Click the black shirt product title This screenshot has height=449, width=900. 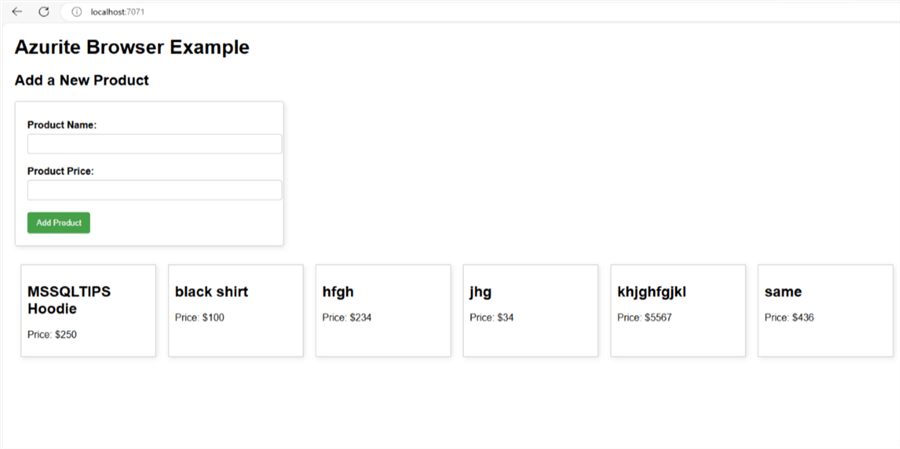pyautogui.click(x=211, y=292)
